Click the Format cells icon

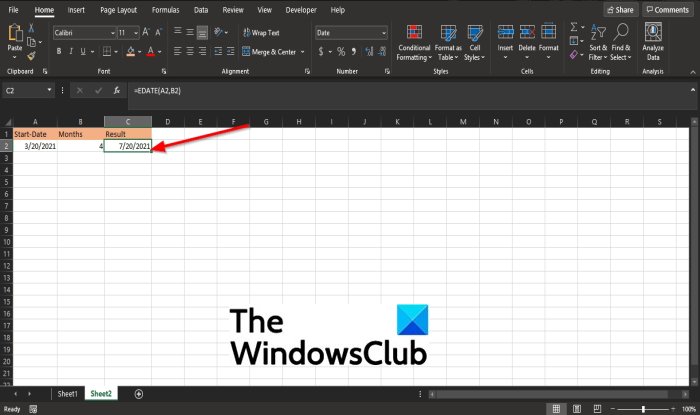click(x=548, y=32)
